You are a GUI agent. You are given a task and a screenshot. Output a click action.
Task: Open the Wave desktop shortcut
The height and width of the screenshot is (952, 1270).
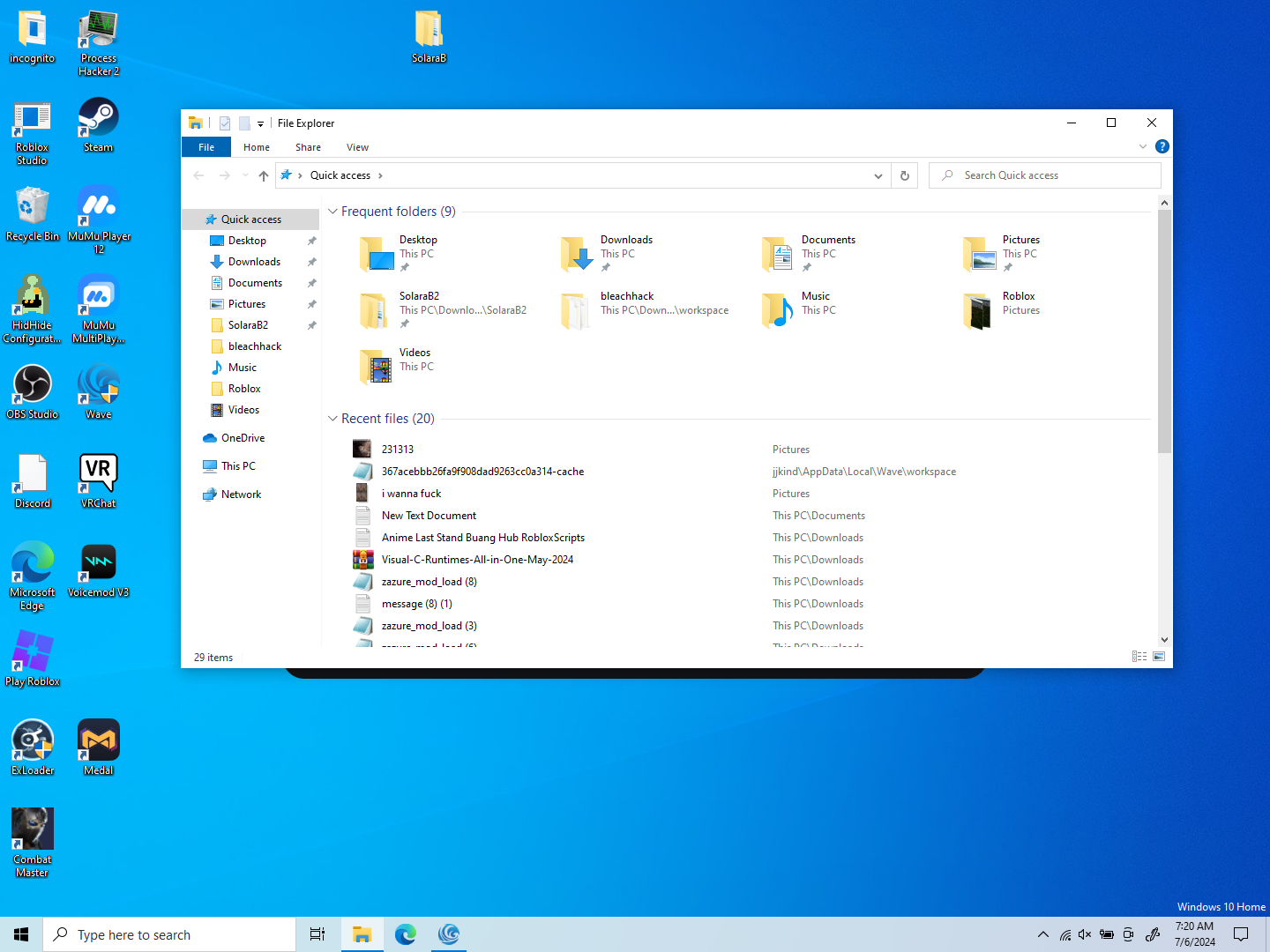click(98, 392)
